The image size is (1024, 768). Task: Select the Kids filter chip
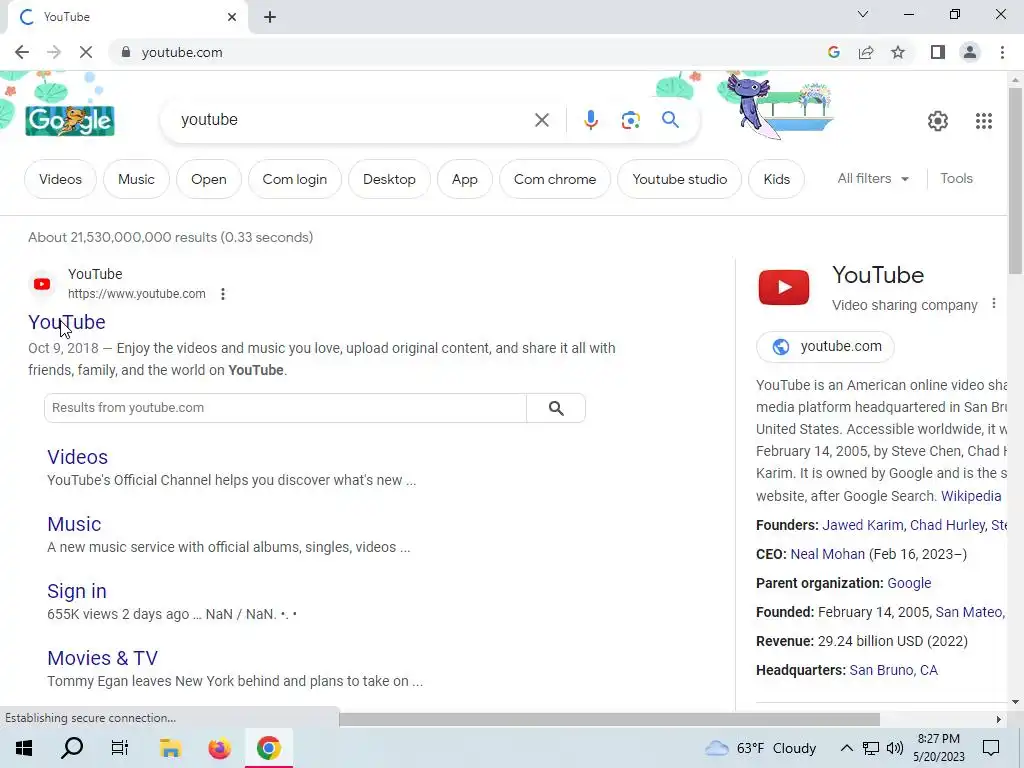tap(776, 179)
